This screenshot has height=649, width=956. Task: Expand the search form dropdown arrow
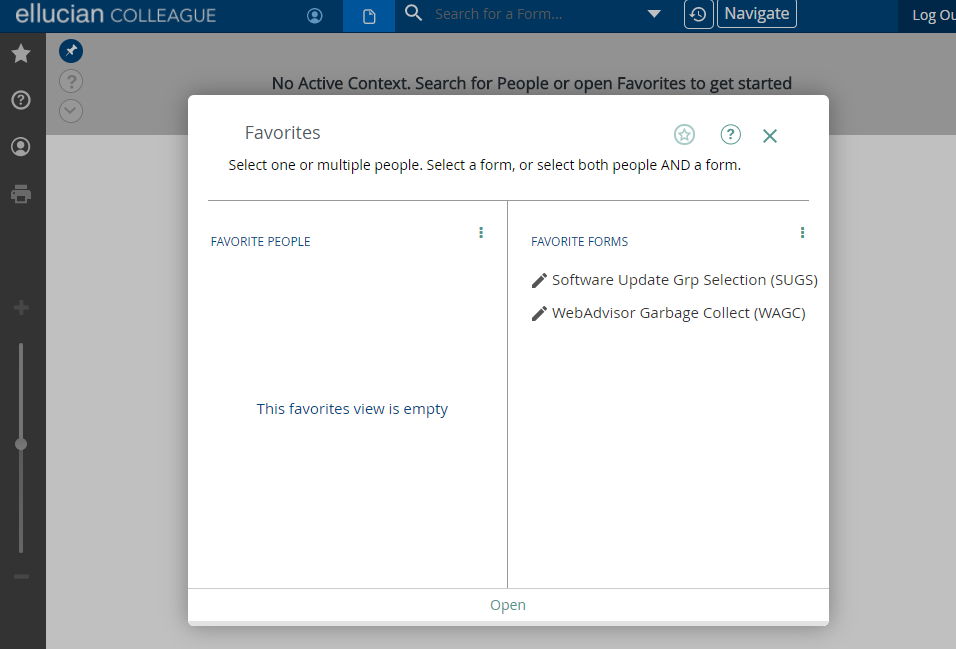[x=654, y=13]
